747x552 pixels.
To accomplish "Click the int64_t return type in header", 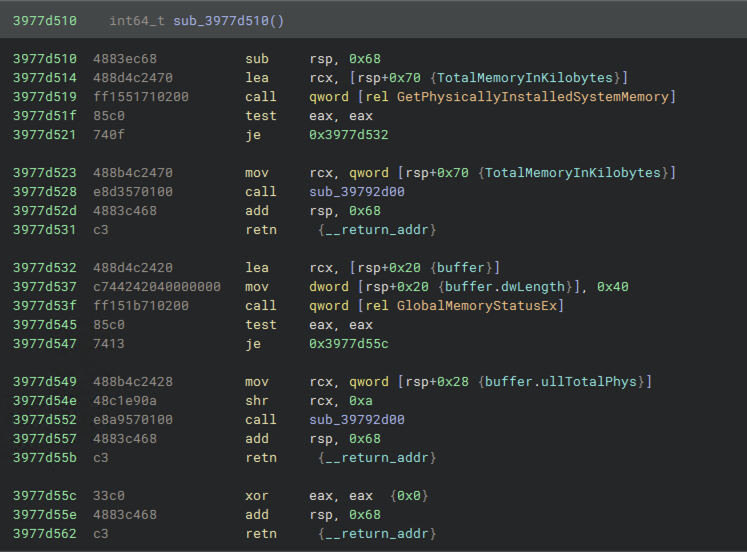I will (137, 21).
